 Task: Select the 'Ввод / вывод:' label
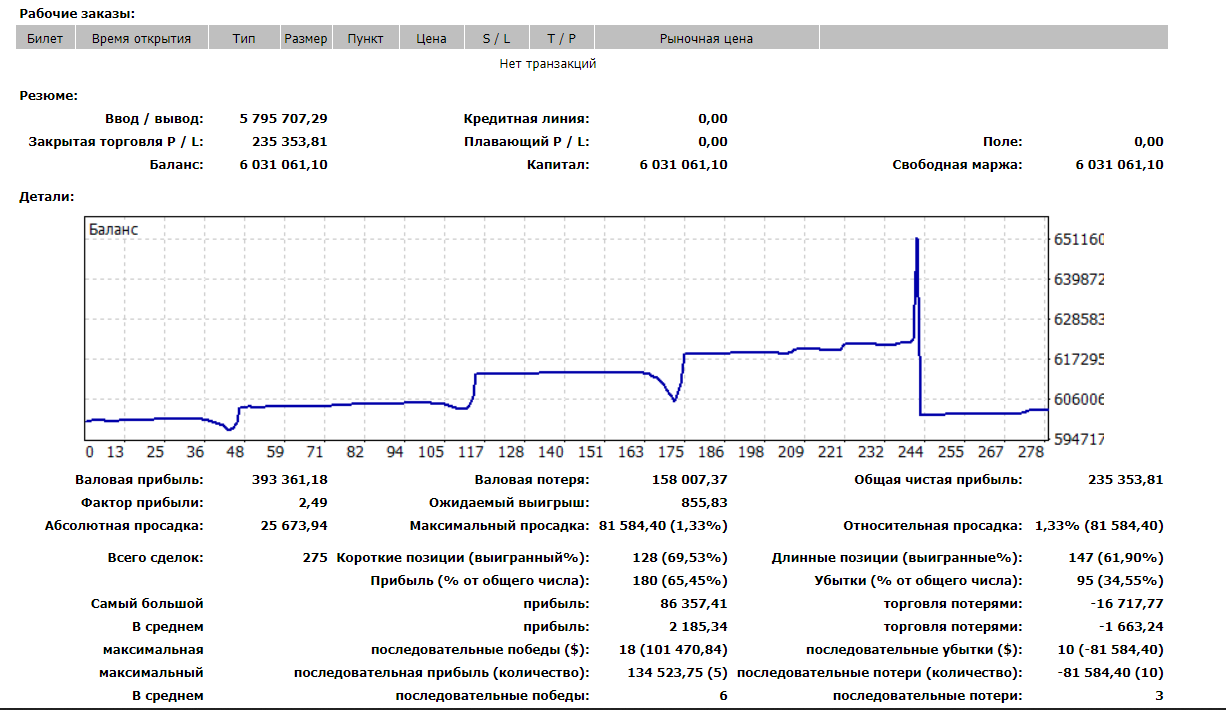[x=154, y=119]
